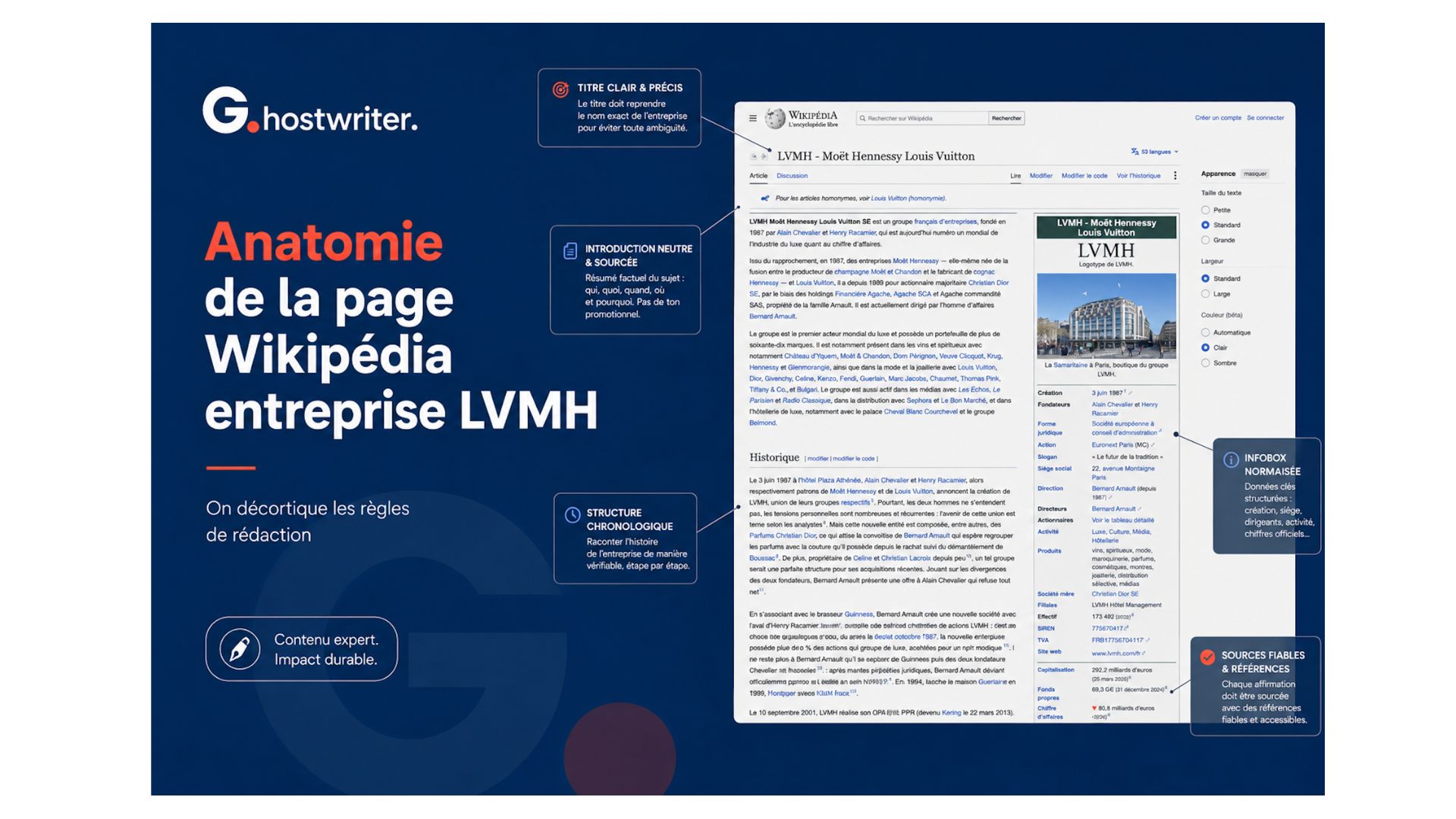
Task: Open the Samaritaine building photo
Action: tap(1106, 316)
